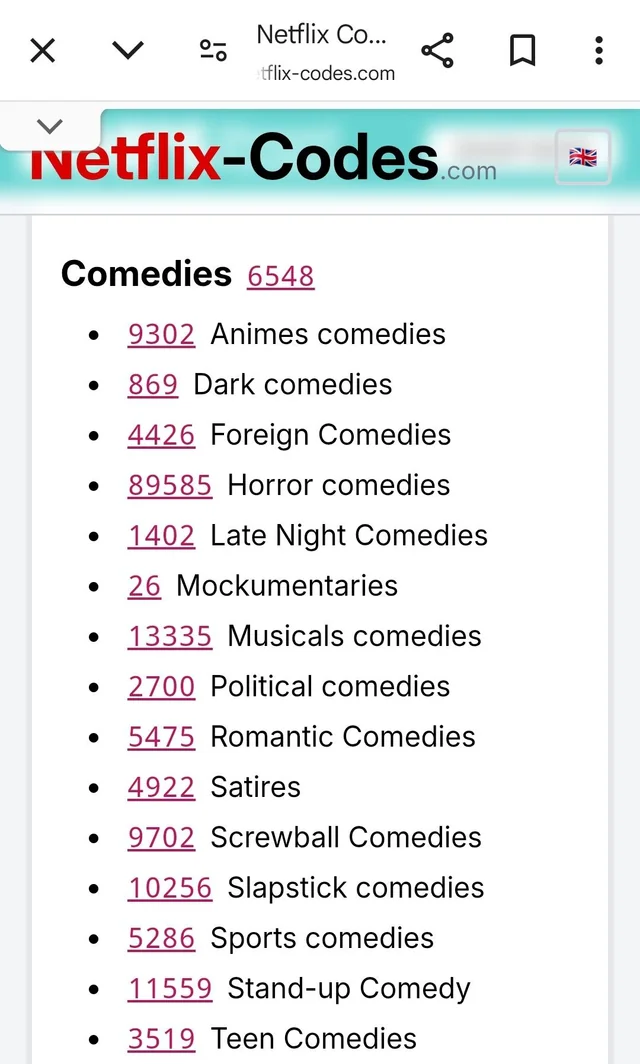Open Animes comedies code 9302
640x1064 pixels.
[x=161, y=334]
